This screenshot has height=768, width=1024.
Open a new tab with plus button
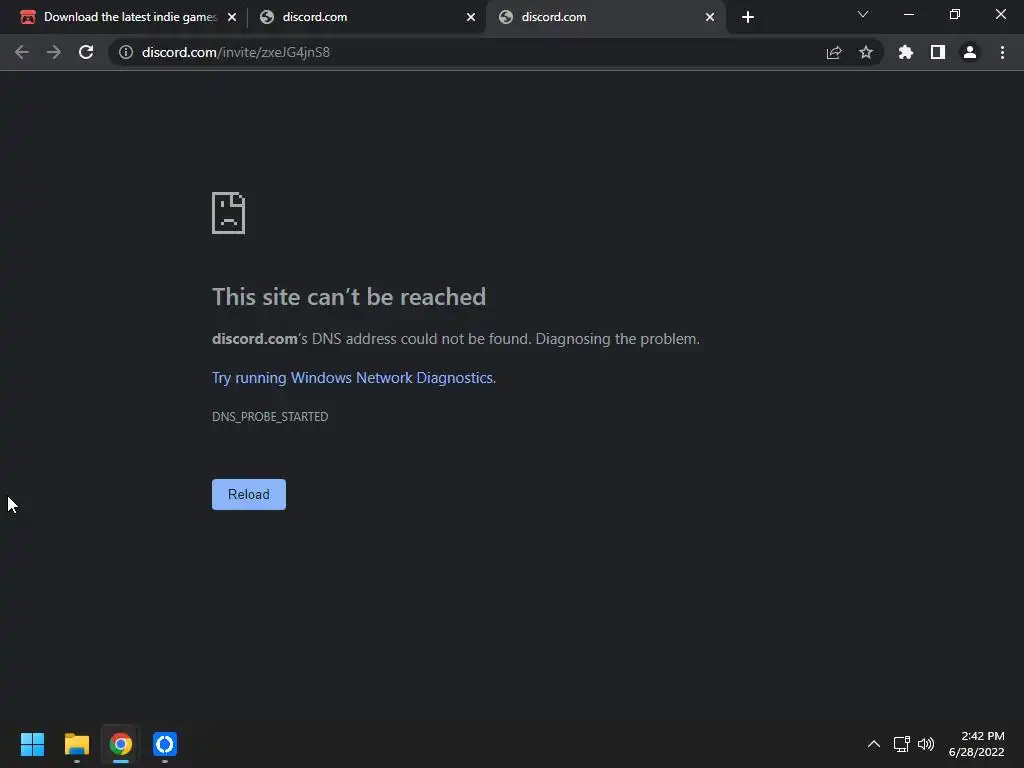748,17
